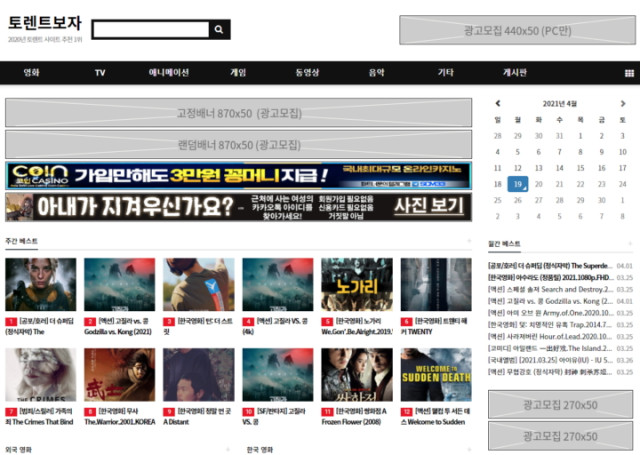Screen dimensions: 640x455
Task: Open the 애니메이션 menu
Action: [x=169, y=73]
